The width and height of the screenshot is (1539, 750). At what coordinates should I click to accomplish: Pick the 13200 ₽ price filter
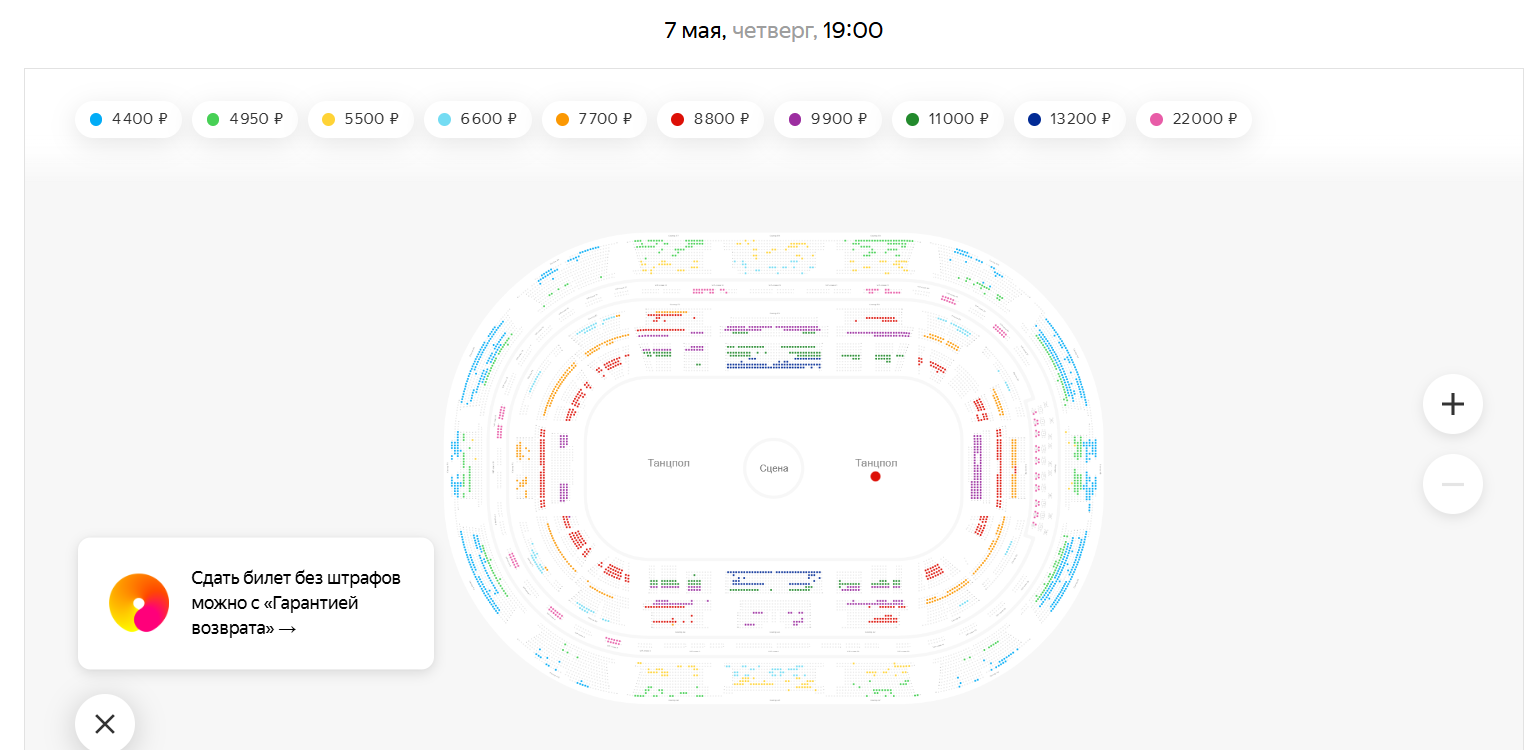[x=1069, y=119]
